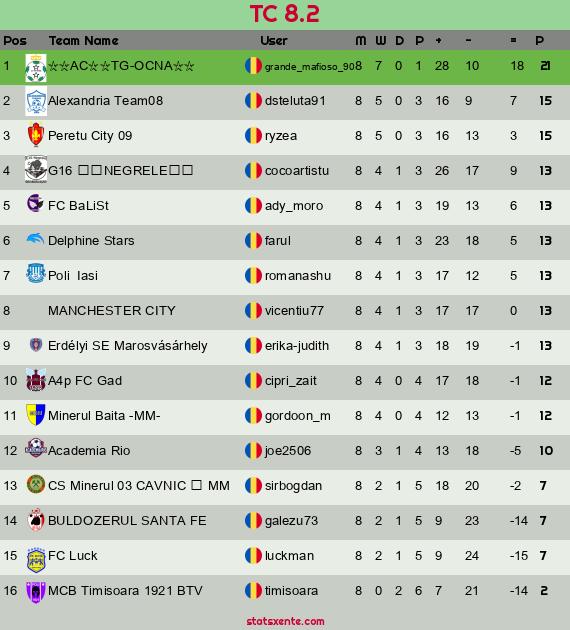
Task: Click the FC BaLiSt purple logo
Action: (x=35, y=203)
